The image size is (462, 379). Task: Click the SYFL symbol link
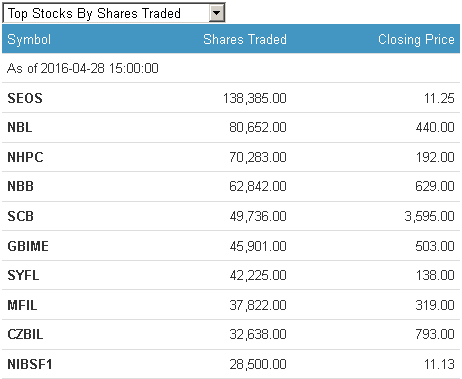[23, 275]
